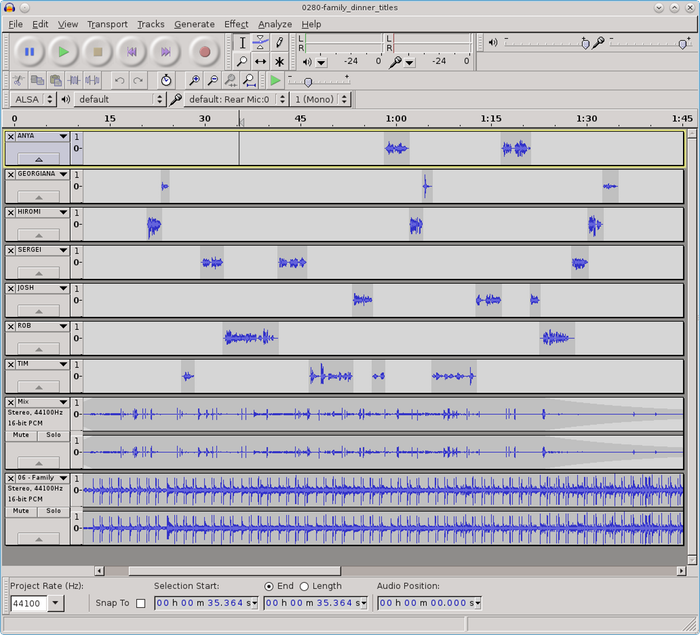Click the red Record button
This screenshot has height=635, width=700.
coord(204,52)
